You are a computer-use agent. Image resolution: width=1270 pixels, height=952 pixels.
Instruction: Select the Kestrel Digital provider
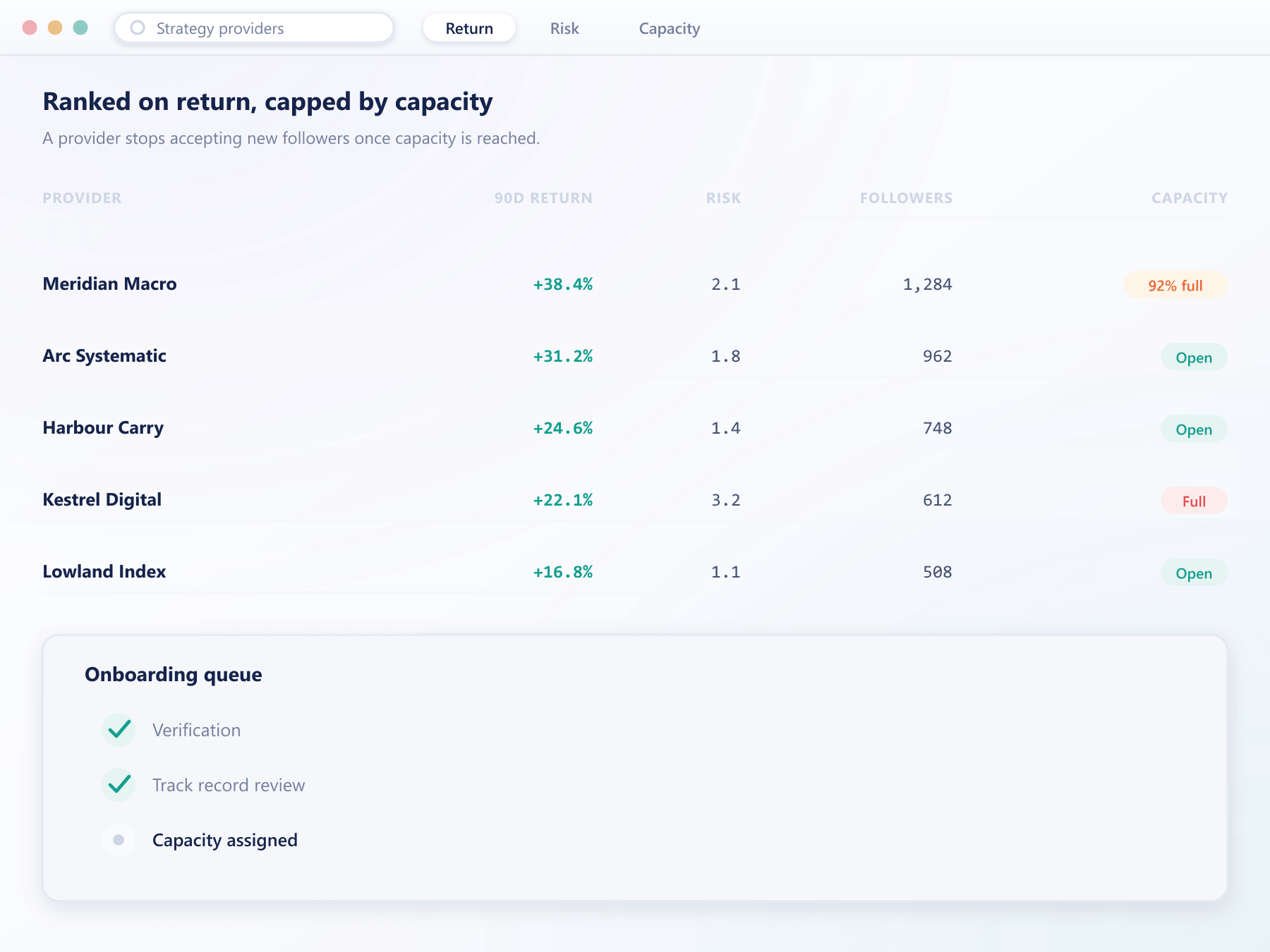(x=102, y=499)
